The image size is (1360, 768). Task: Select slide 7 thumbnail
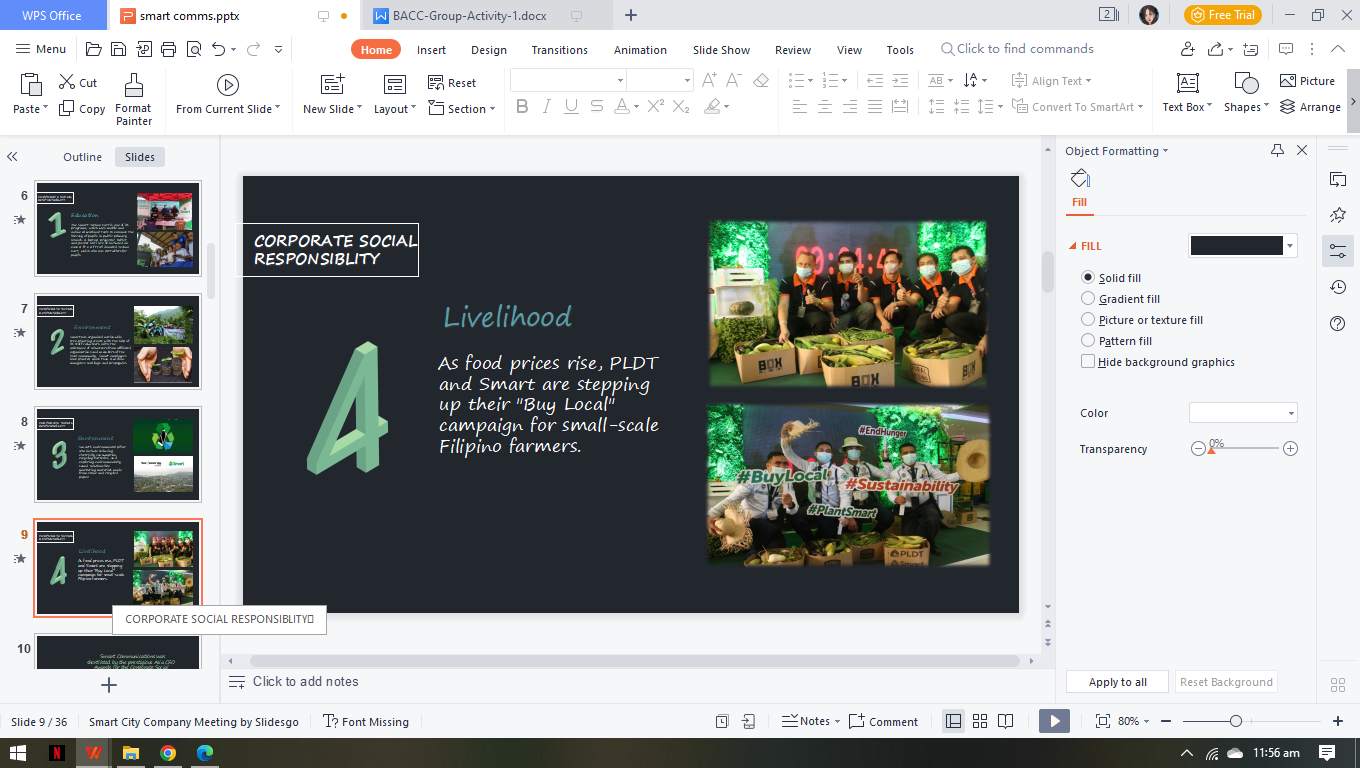tap(118, 341)
